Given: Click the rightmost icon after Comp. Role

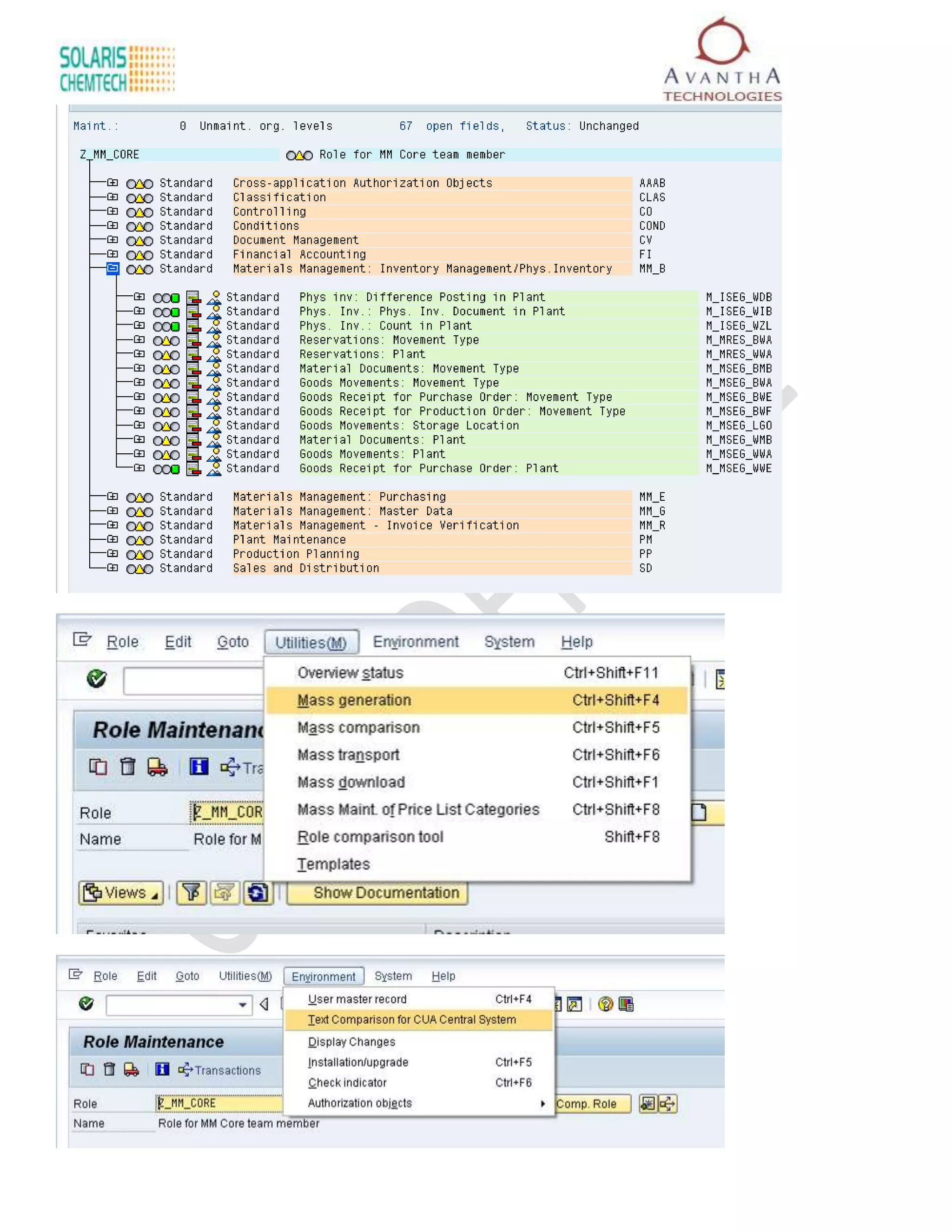Looking at the screenshot, I should [668, 1103].
